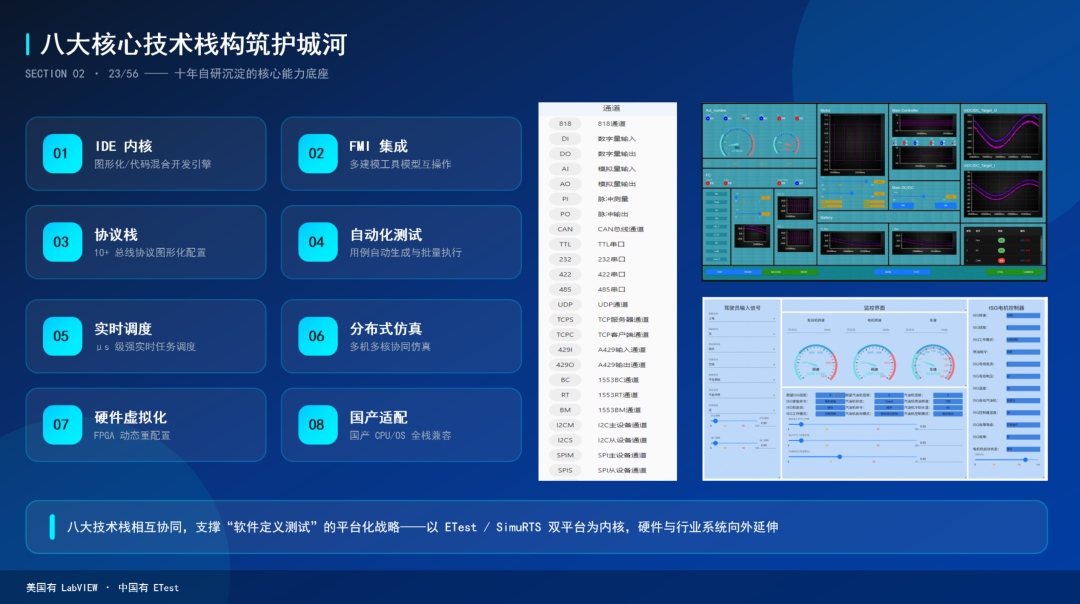
Task: Select the DO channel chip
Action: click(x=565, y=154)
